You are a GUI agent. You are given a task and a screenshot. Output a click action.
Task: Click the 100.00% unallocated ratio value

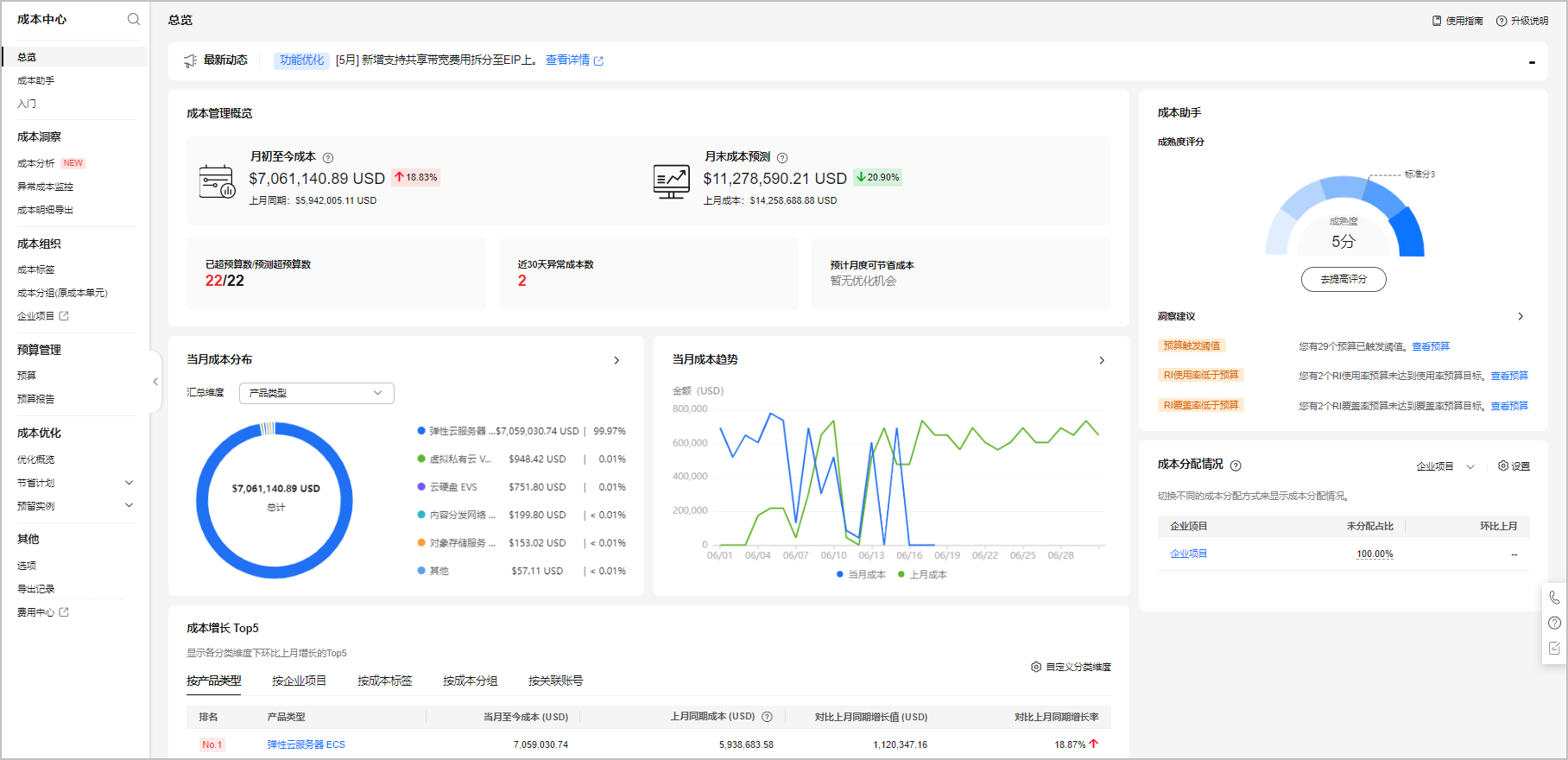tap(1375, 554)
